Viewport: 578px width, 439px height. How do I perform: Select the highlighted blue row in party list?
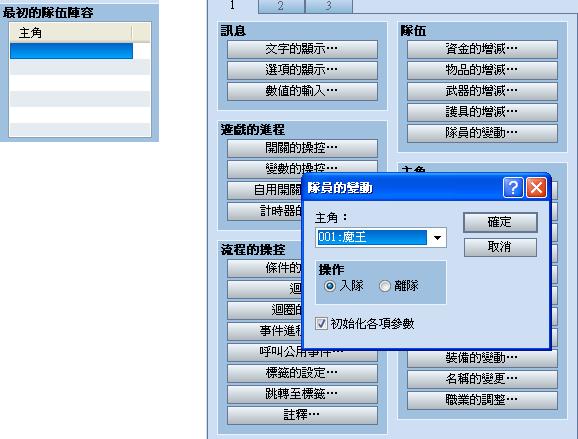72,51
